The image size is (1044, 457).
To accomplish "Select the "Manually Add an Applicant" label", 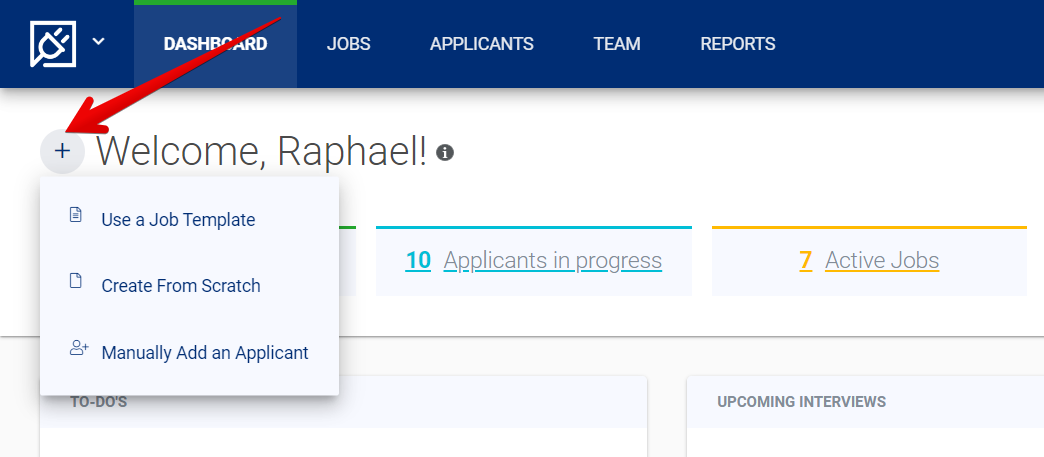I will point(205,353).
